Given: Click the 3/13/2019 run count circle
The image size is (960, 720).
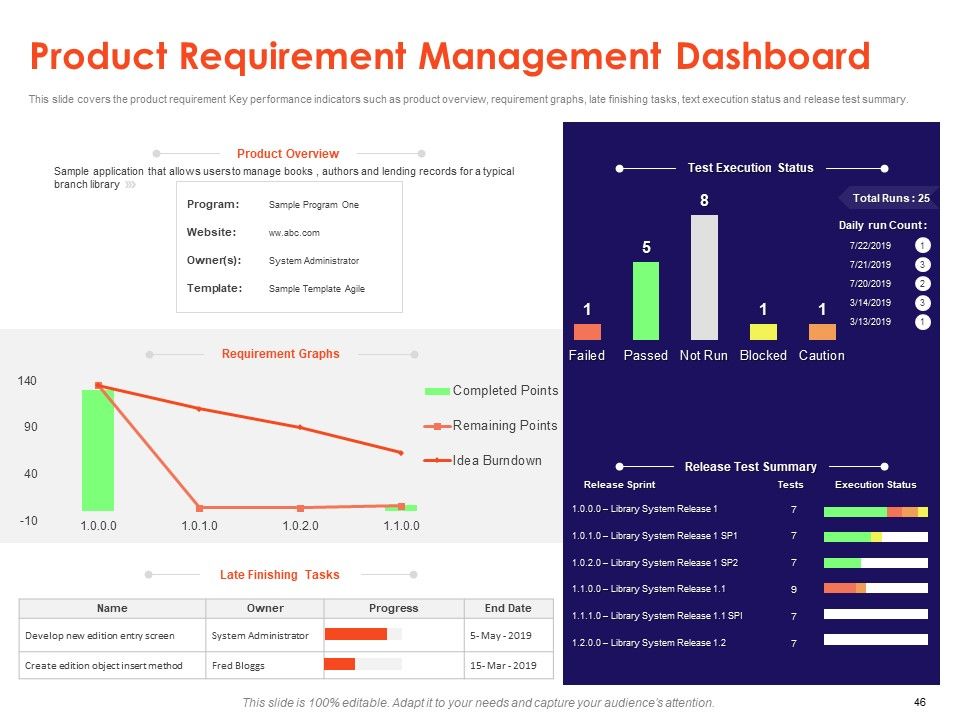Looking at the screenshot, I should click(922, 322).
